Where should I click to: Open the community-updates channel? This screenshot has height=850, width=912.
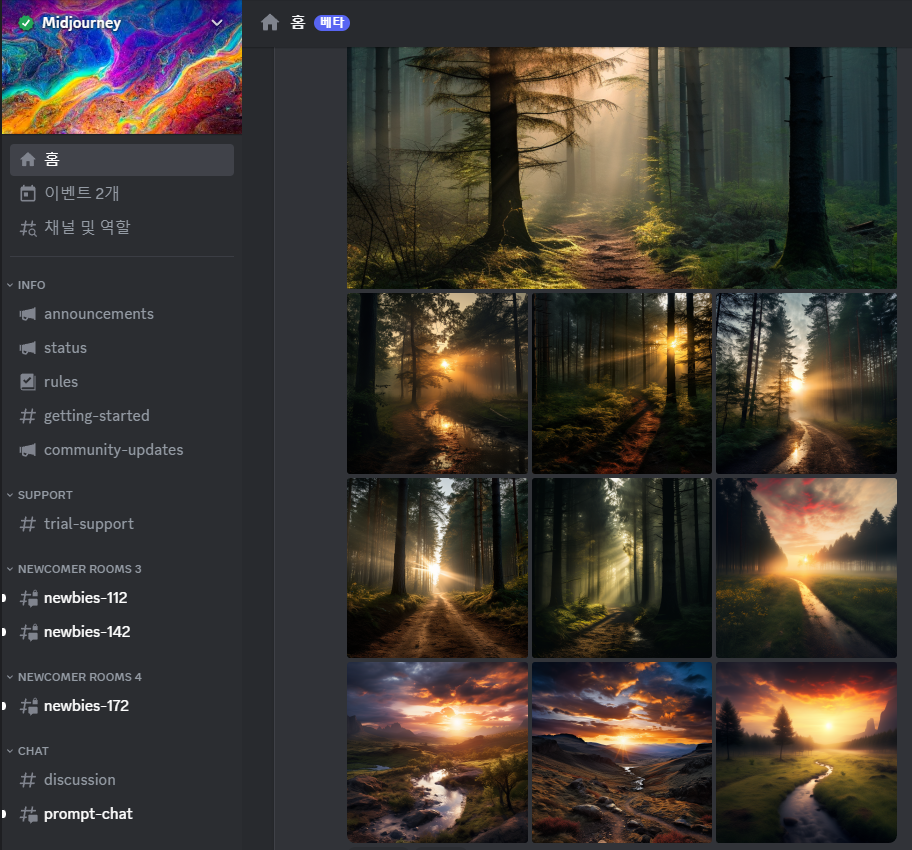pos(122,450)
